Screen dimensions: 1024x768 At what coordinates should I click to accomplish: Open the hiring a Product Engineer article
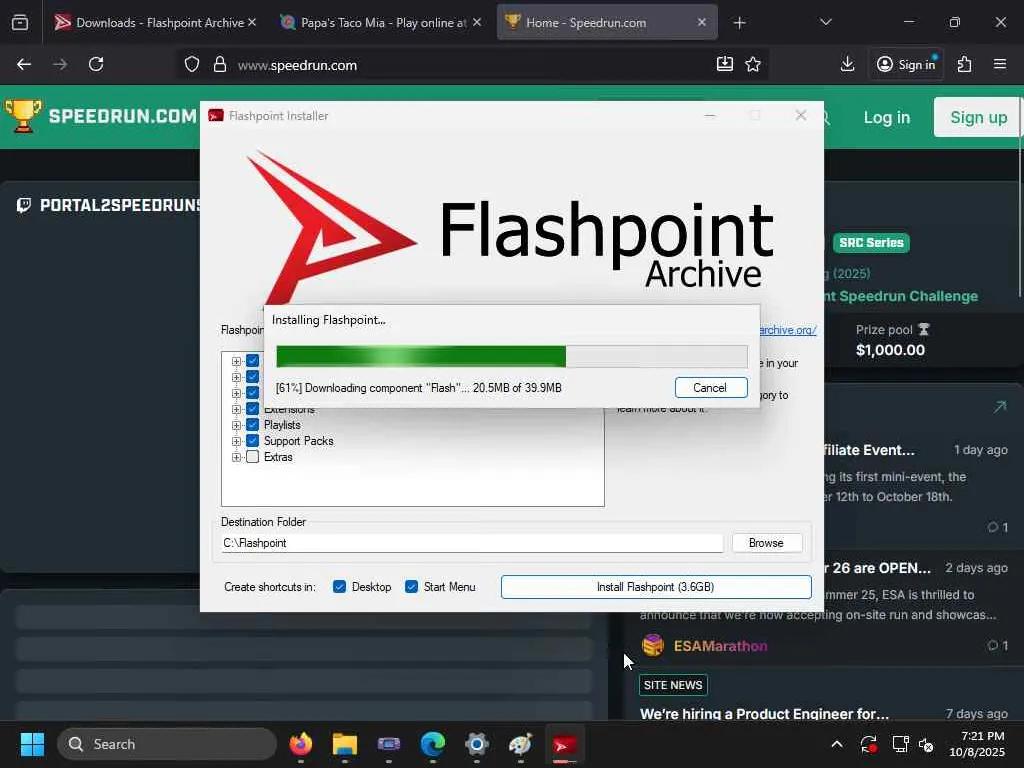click(764, 713)
